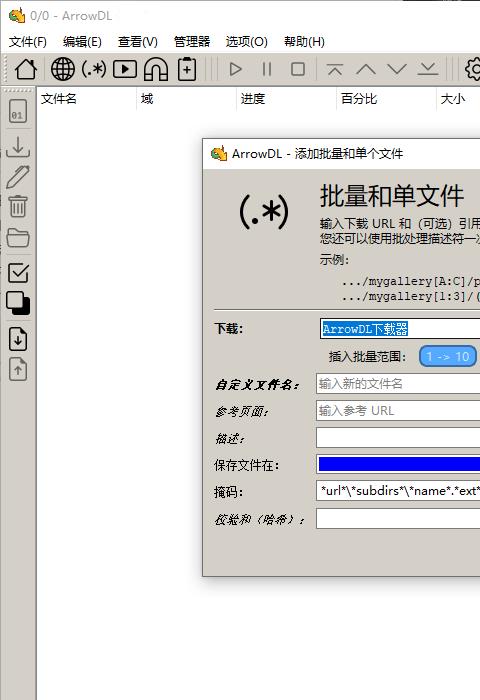Click the 保存文件在 path field

(x=398, y=464)
